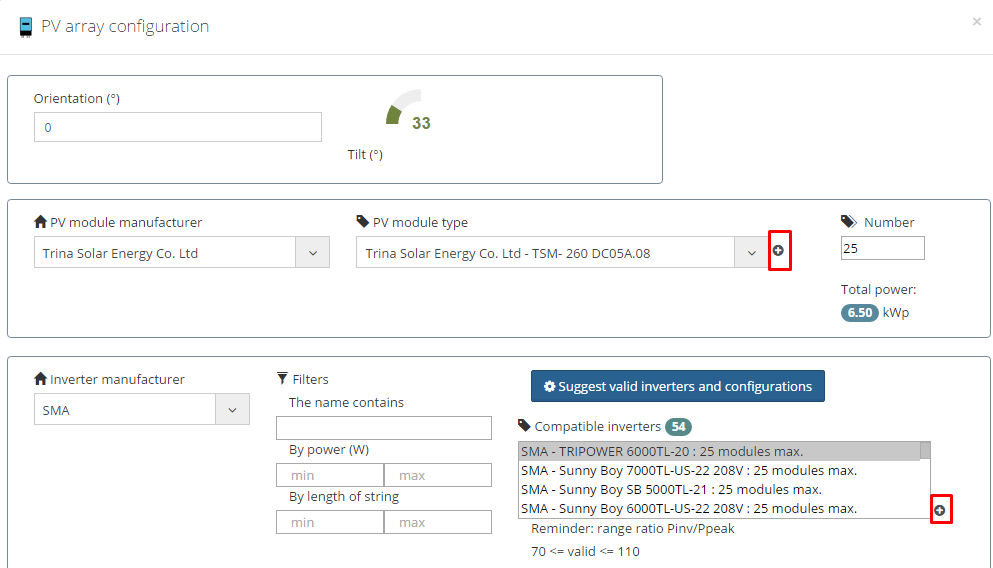Select SMA - Sunny Boy SB 5000TL-21
Viewport: 993px width, 568px height.
[719, 489]
